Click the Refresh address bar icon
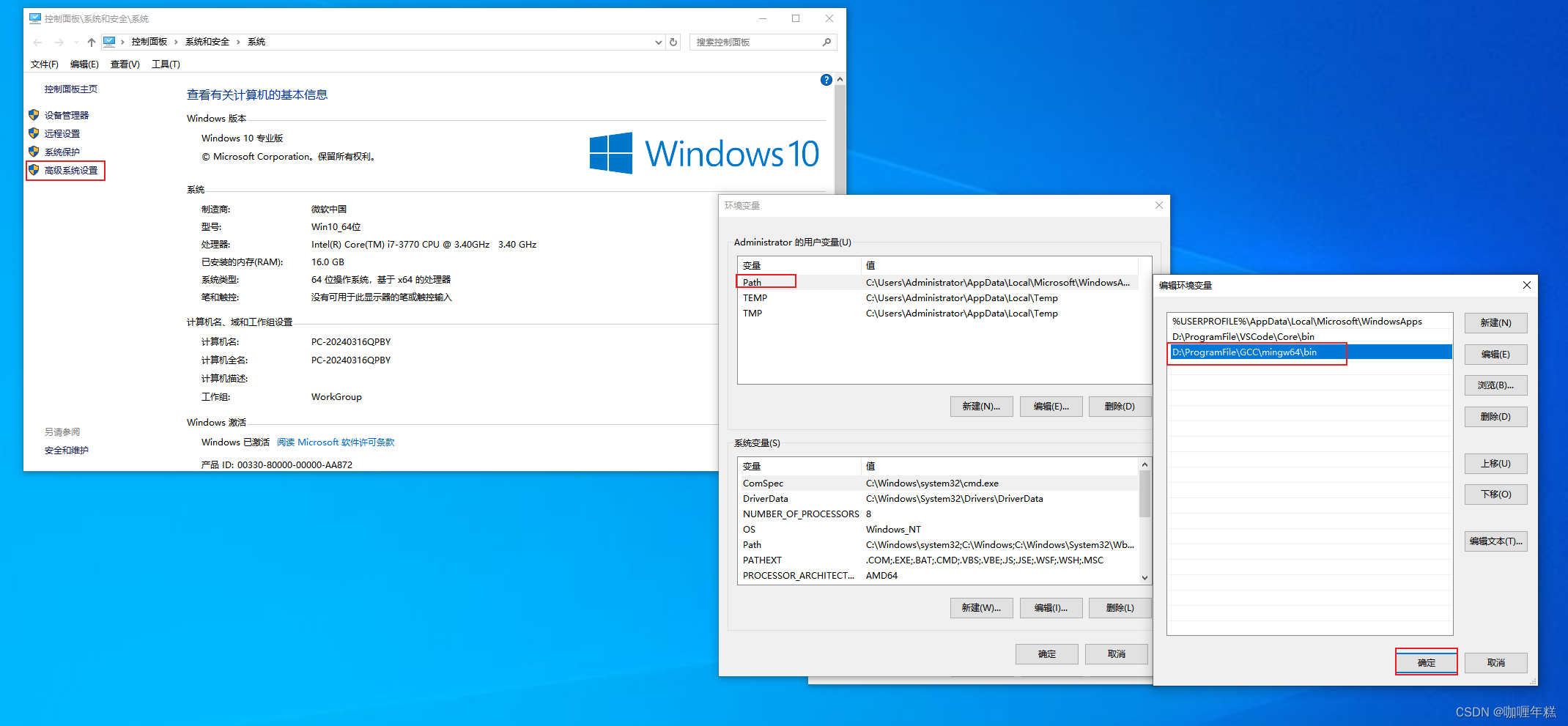Viewport: 1568px width, 726px height. tap(673, 42)
